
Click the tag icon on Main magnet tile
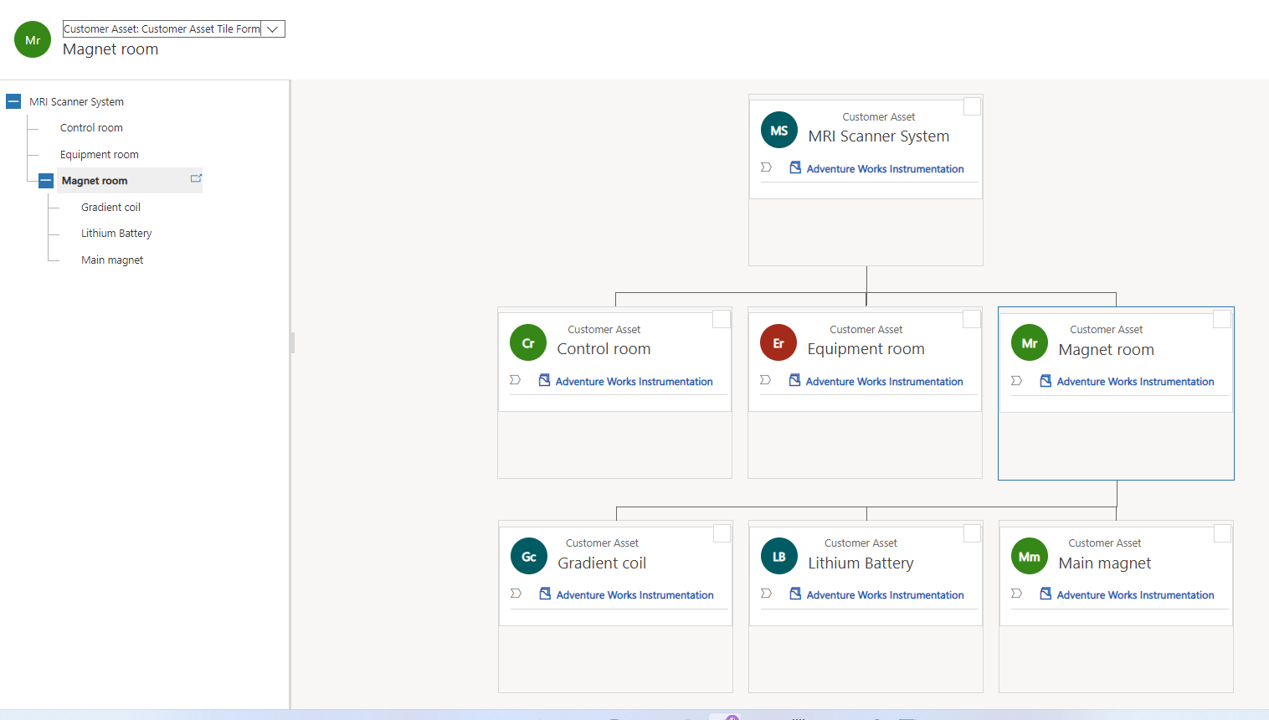(x=1016, y=593)
